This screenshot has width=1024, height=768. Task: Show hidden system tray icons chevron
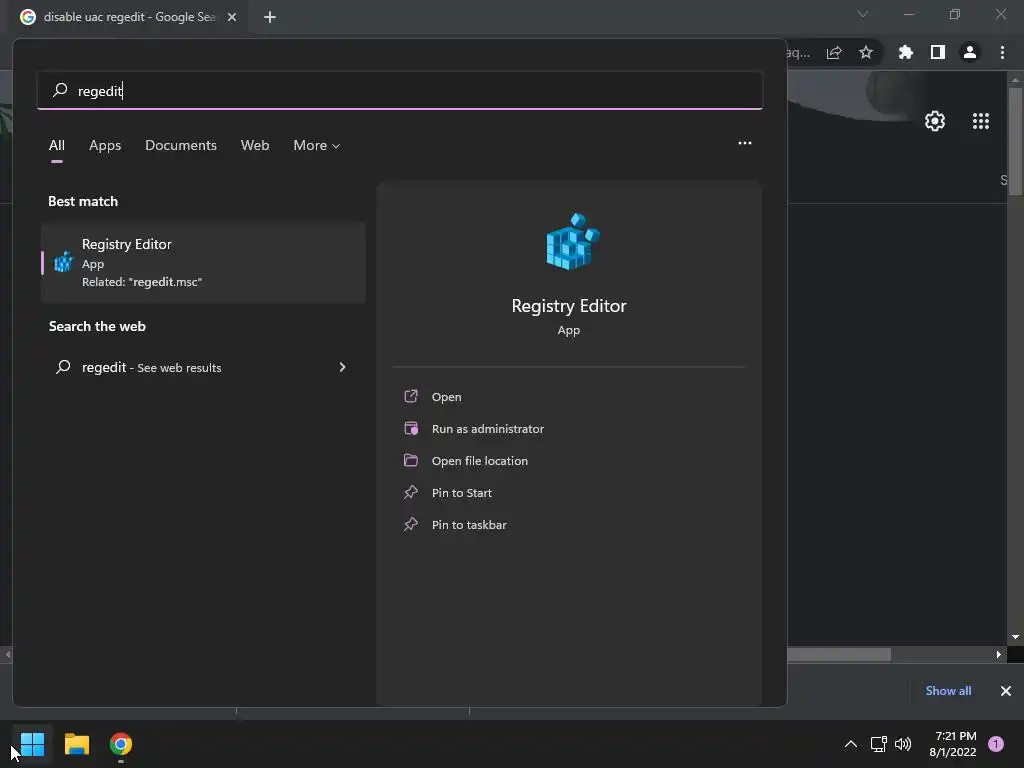point(851,744)
